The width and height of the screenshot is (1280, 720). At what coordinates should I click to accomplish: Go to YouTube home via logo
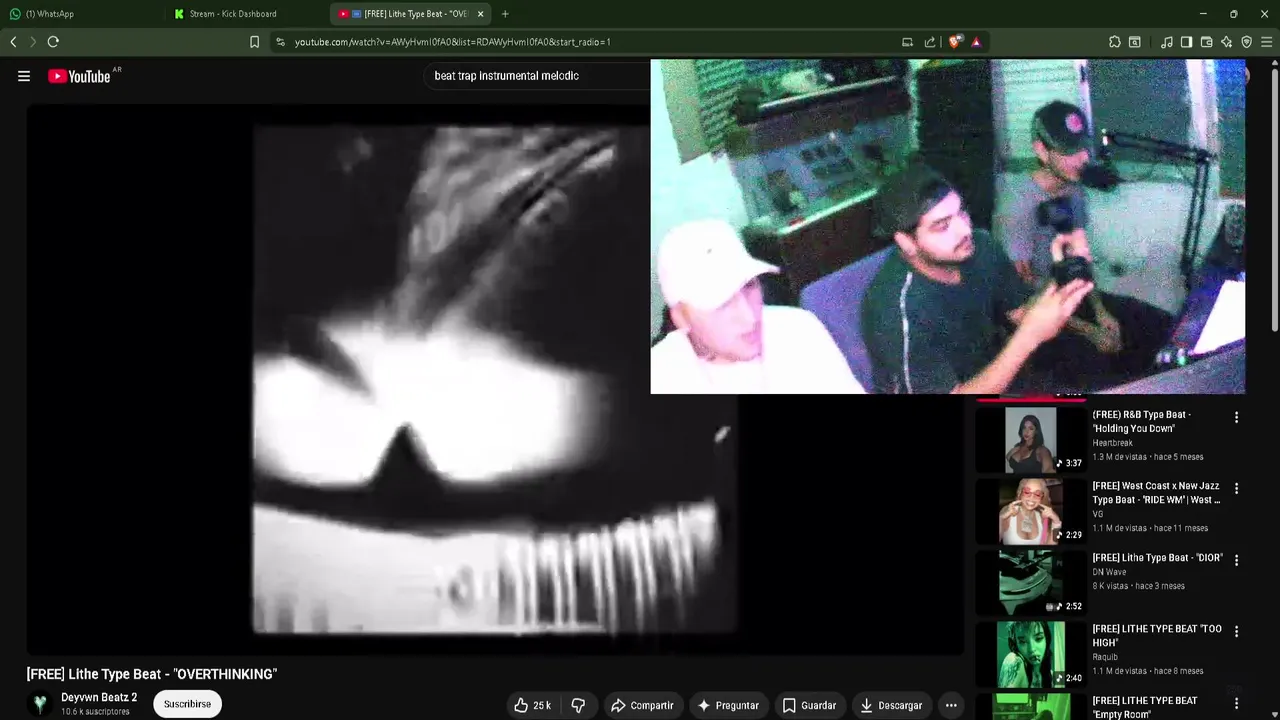[79, 76]
